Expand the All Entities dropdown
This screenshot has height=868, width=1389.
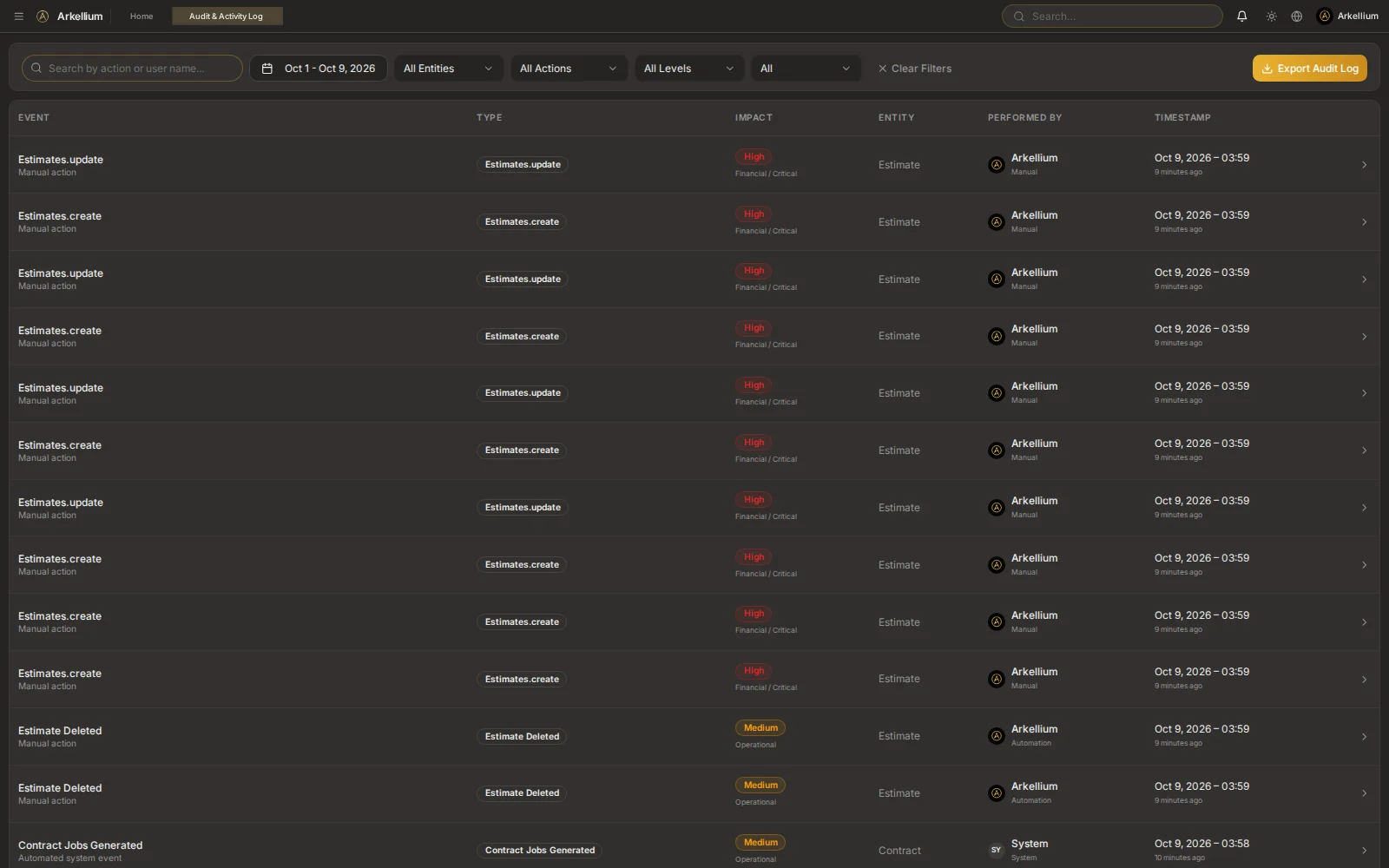pos(449,69)
